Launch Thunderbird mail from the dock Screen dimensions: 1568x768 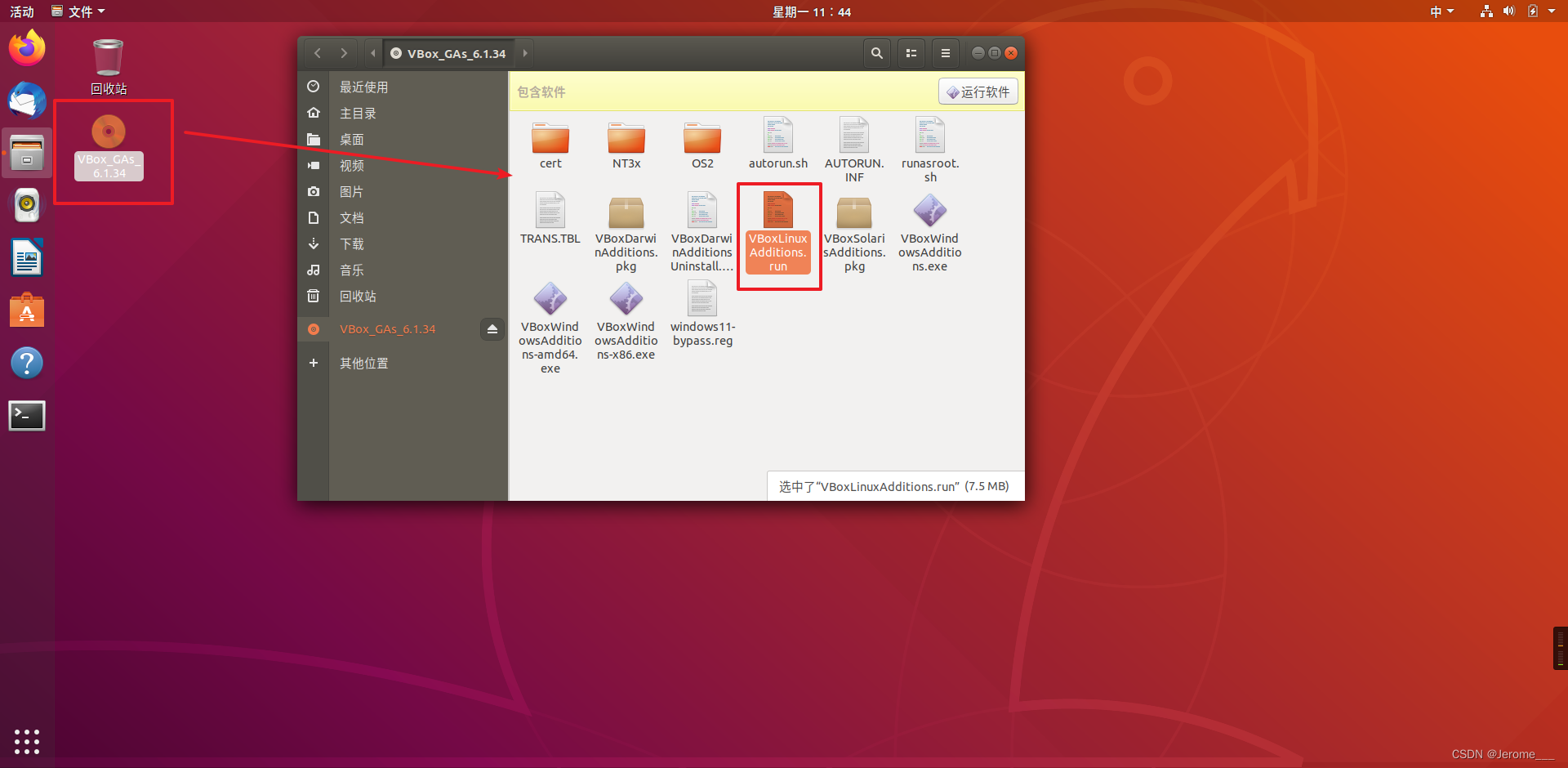[27, 101]
